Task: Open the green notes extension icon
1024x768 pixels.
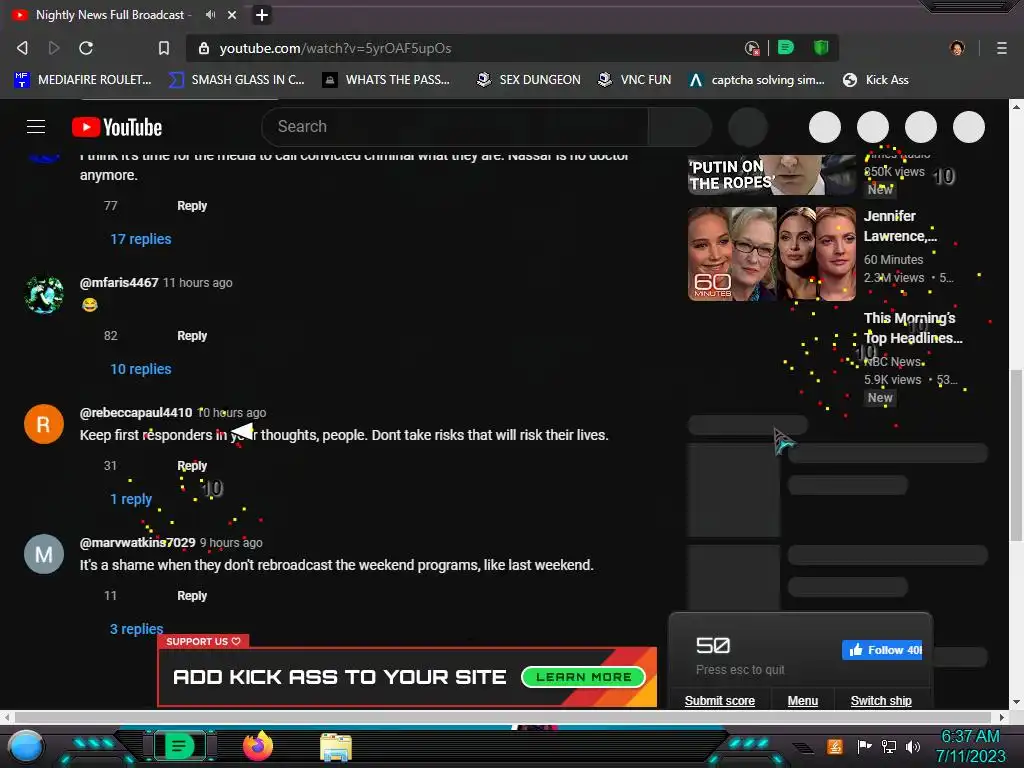Action: (786, 47)
